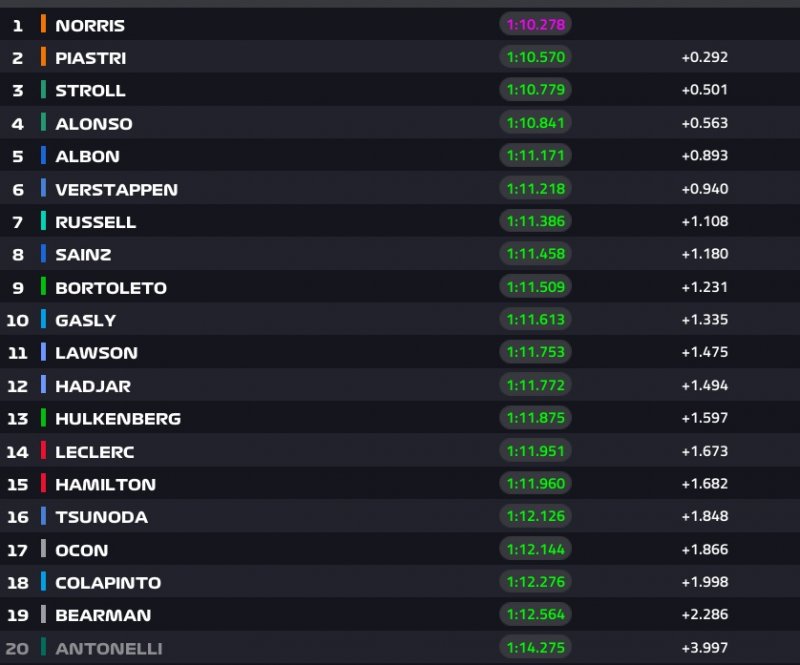Click greyed-out ANTONELLI driver name
The width and height of the screenshot is (800, 665).
(109, 649)
